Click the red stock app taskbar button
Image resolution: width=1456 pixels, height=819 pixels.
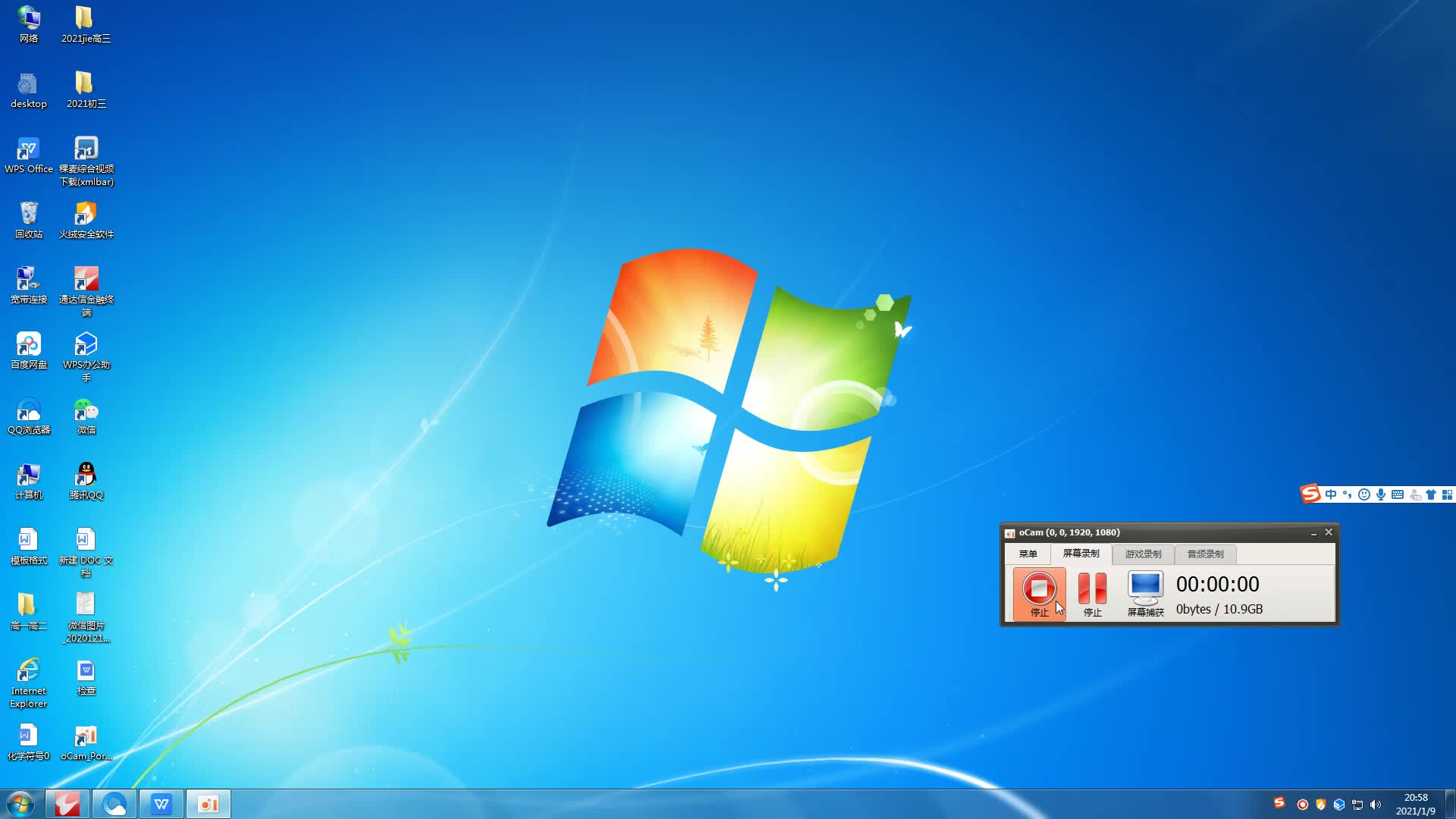click(67, 804)
